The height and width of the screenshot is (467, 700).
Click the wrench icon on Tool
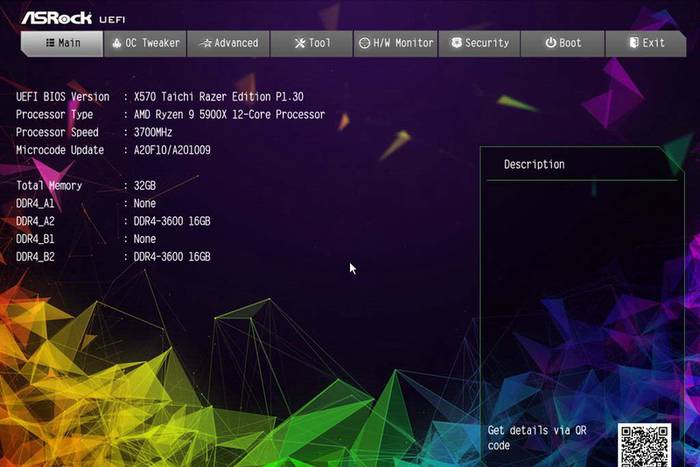click(300, 43)
